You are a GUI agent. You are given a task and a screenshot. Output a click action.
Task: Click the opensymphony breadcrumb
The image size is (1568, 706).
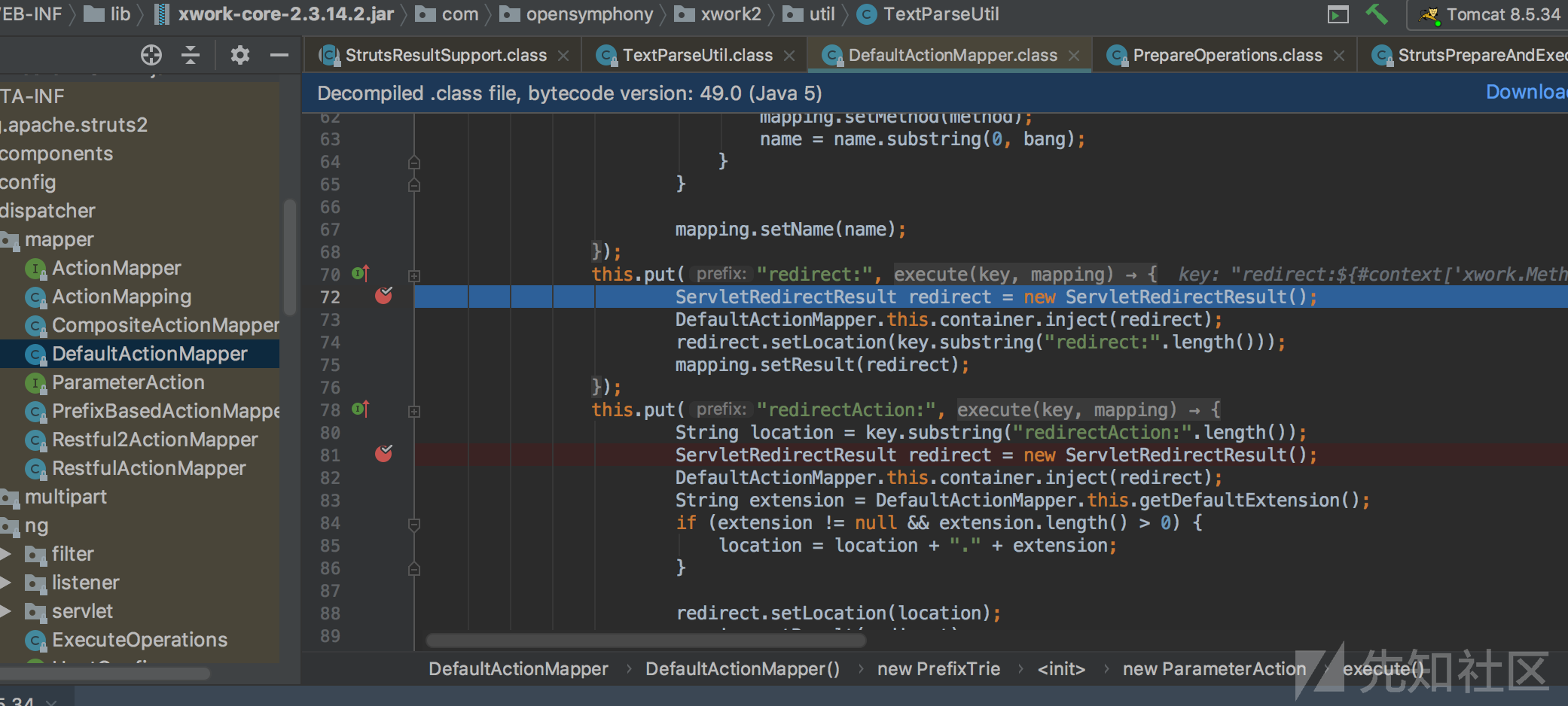(577, 14)
